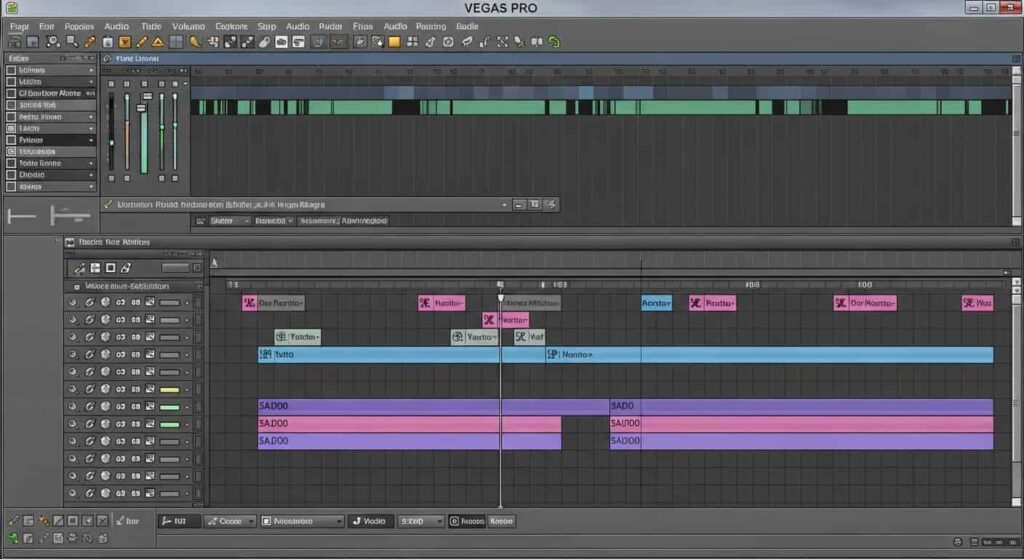Tick the checkbox next to Todre Ronne
The image size is (1024, 559).
(11, 163)
